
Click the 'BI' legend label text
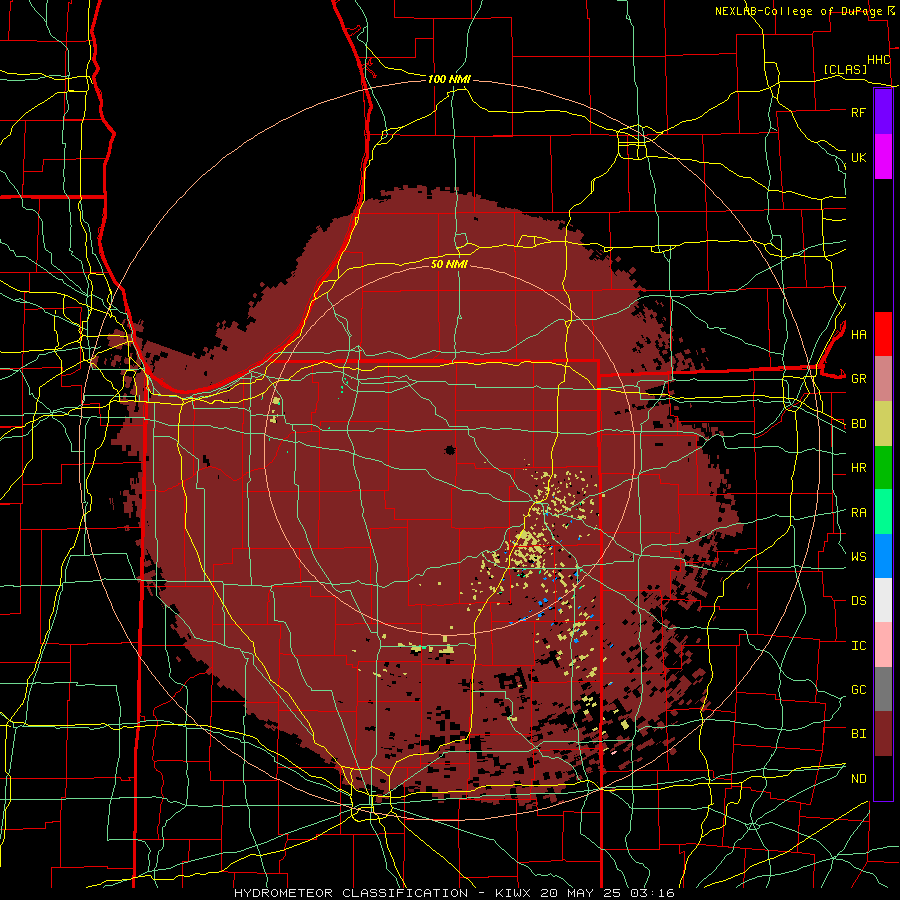[858, 734]
